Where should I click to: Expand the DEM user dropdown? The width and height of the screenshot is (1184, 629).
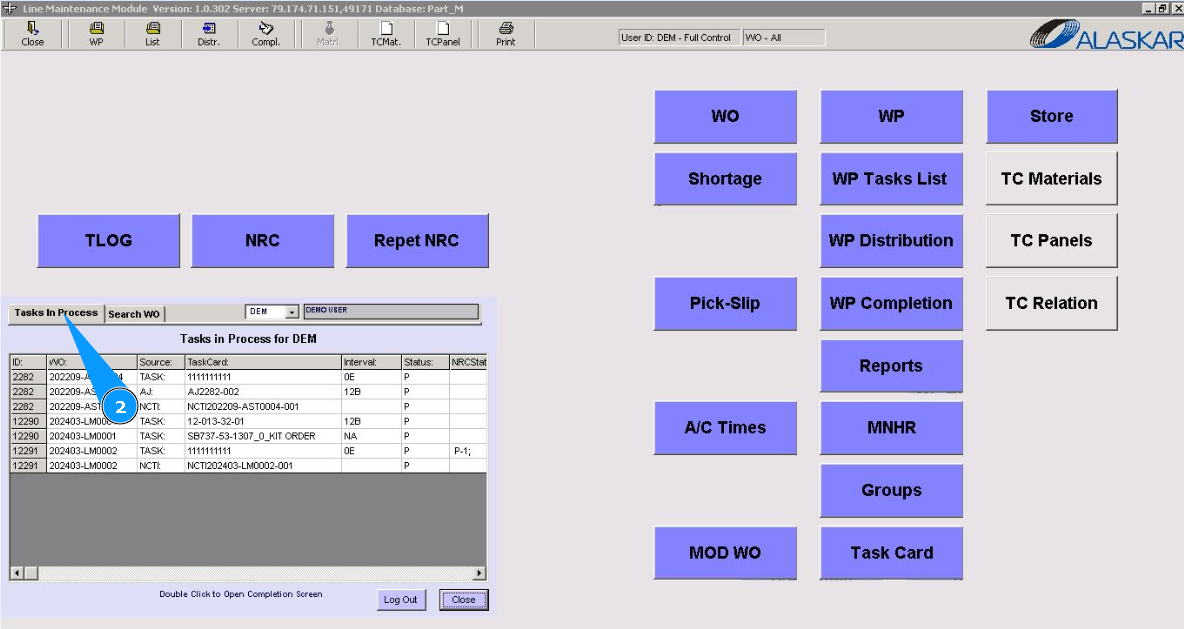[292, 312]
